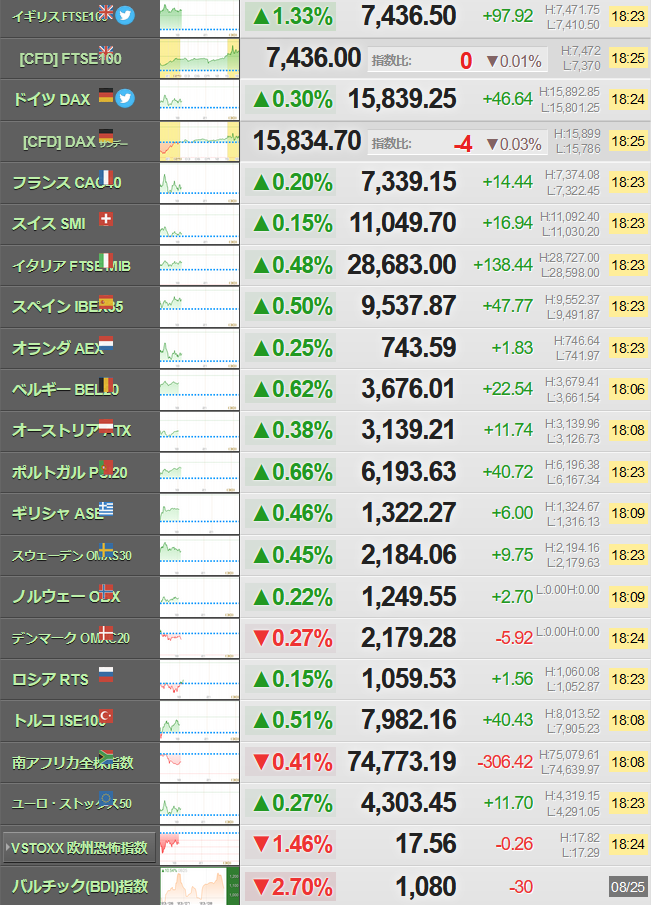The height and width of the screenshot is (905, 651).
Task: Click UK flag icon on [CFD] FTSE100
Action: (106, 52)
